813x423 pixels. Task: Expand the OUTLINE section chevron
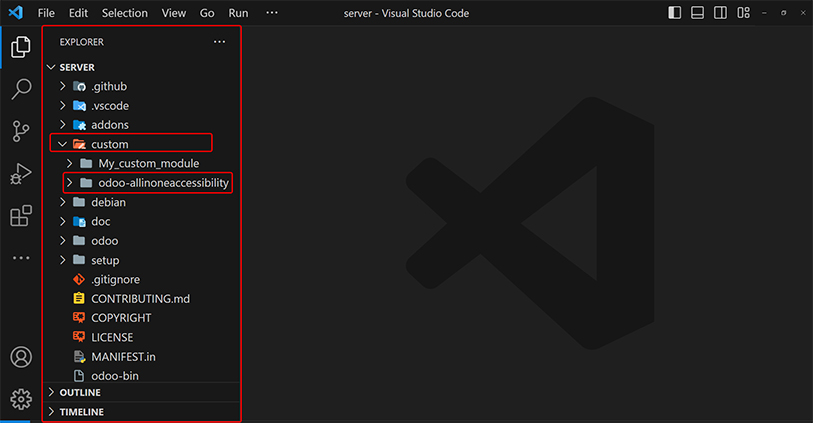click(51, 392)
